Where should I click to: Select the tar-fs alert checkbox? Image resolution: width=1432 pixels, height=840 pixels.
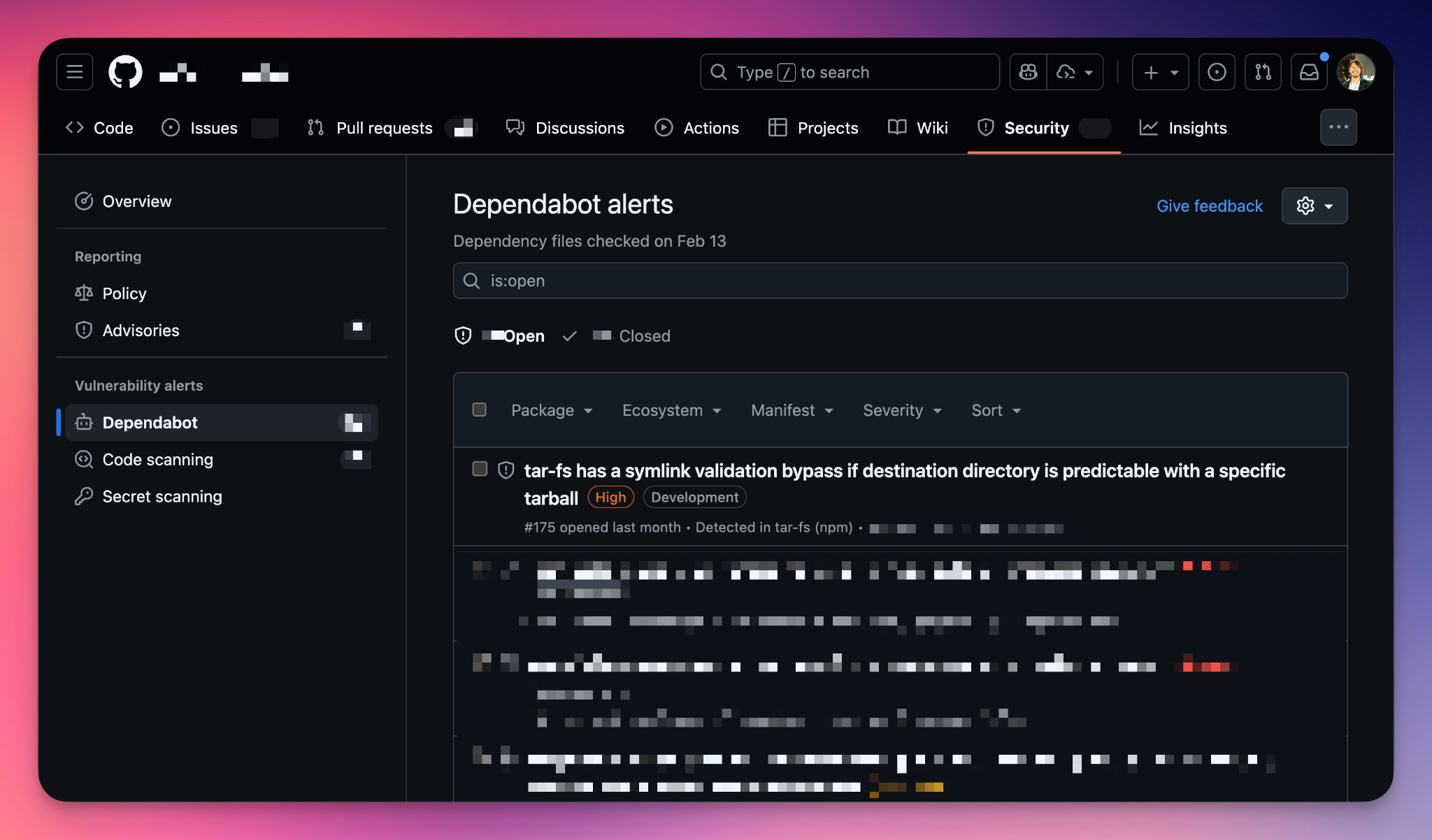(480, 469)
